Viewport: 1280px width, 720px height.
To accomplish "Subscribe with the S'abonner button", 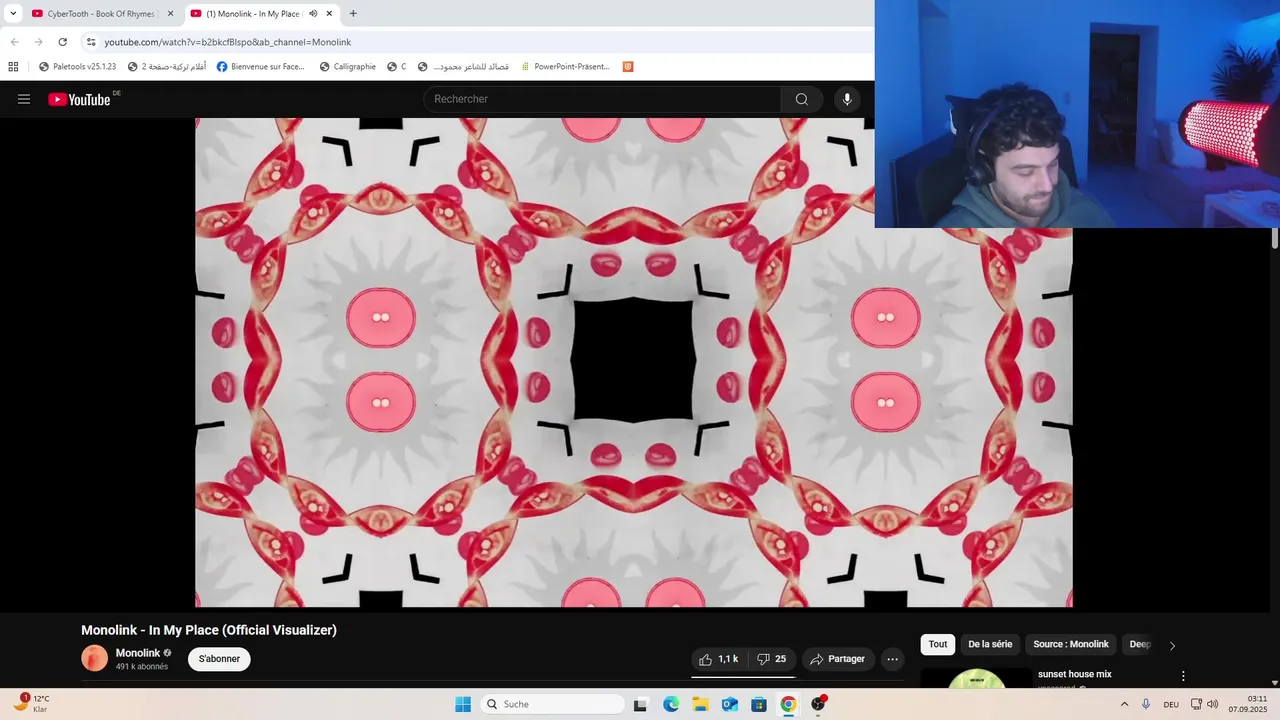I will (x=219, y=659).
